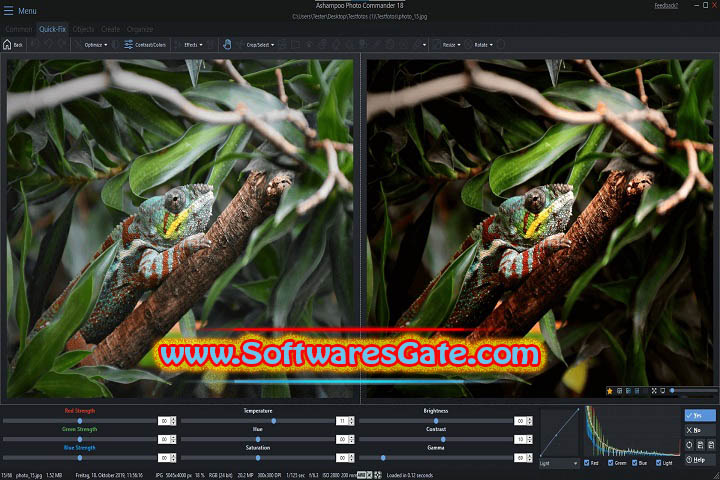
Task: Click the status bar four-arrow icon
Action: [378, 475]
